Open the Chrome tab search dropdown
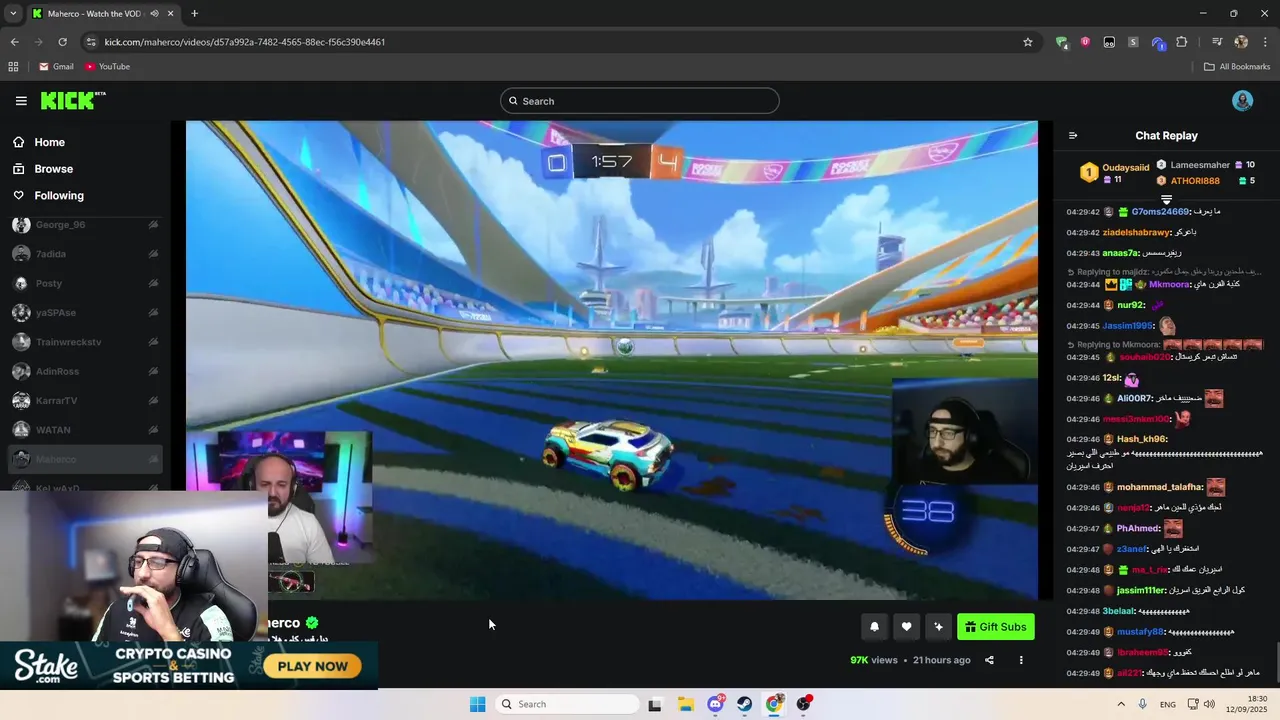This screenshot has width=1280, height=720. [x=13, y=14]
